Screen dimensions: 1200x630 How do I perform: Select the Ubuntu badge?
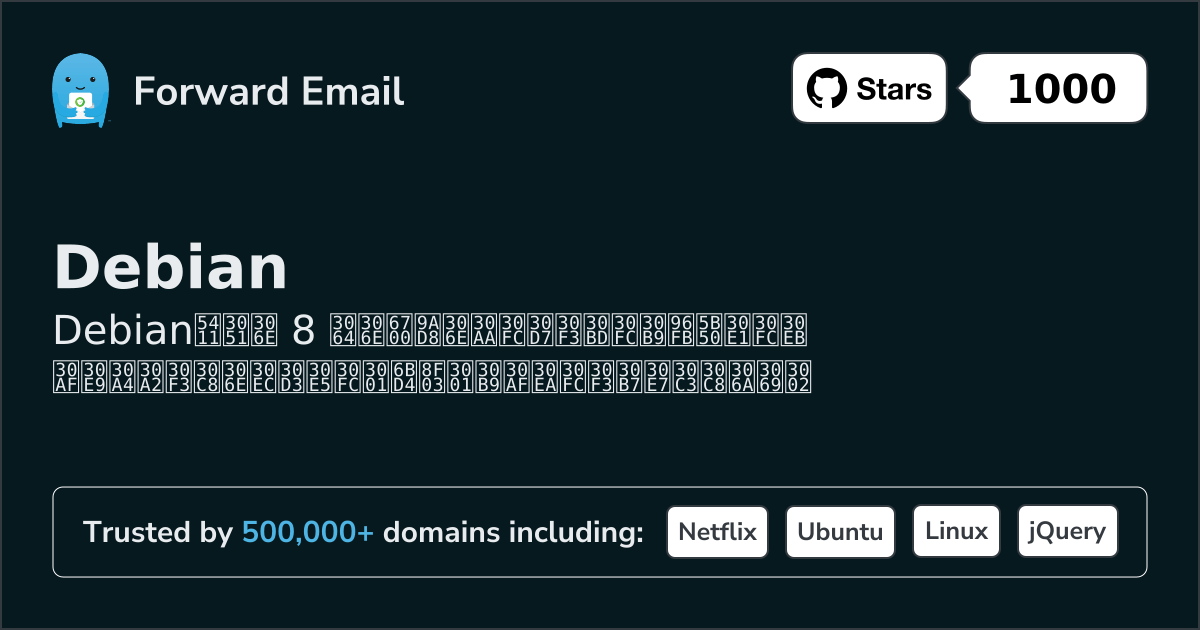point(840,532)
